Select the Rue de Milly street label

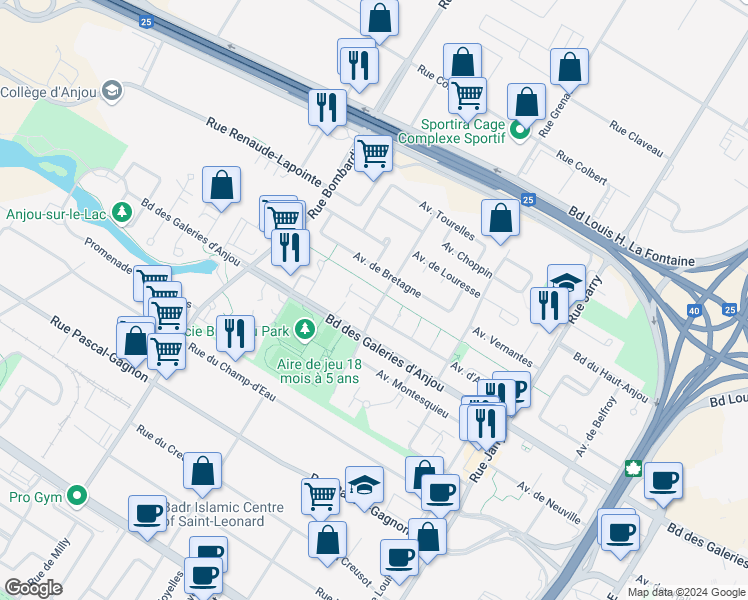(49, 561)
